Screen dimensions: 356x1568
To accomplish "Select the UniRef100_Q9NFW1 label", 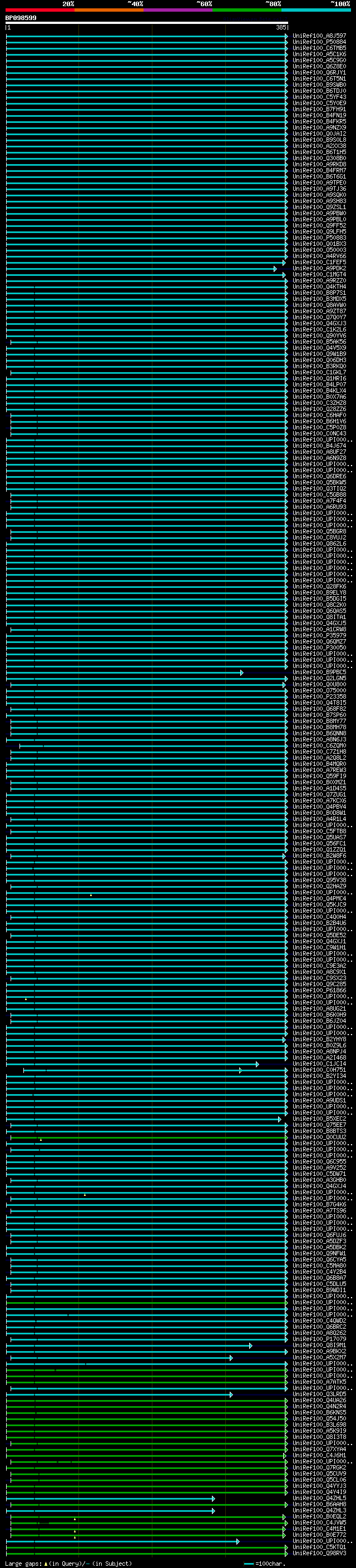I will tap(319, 1254).
